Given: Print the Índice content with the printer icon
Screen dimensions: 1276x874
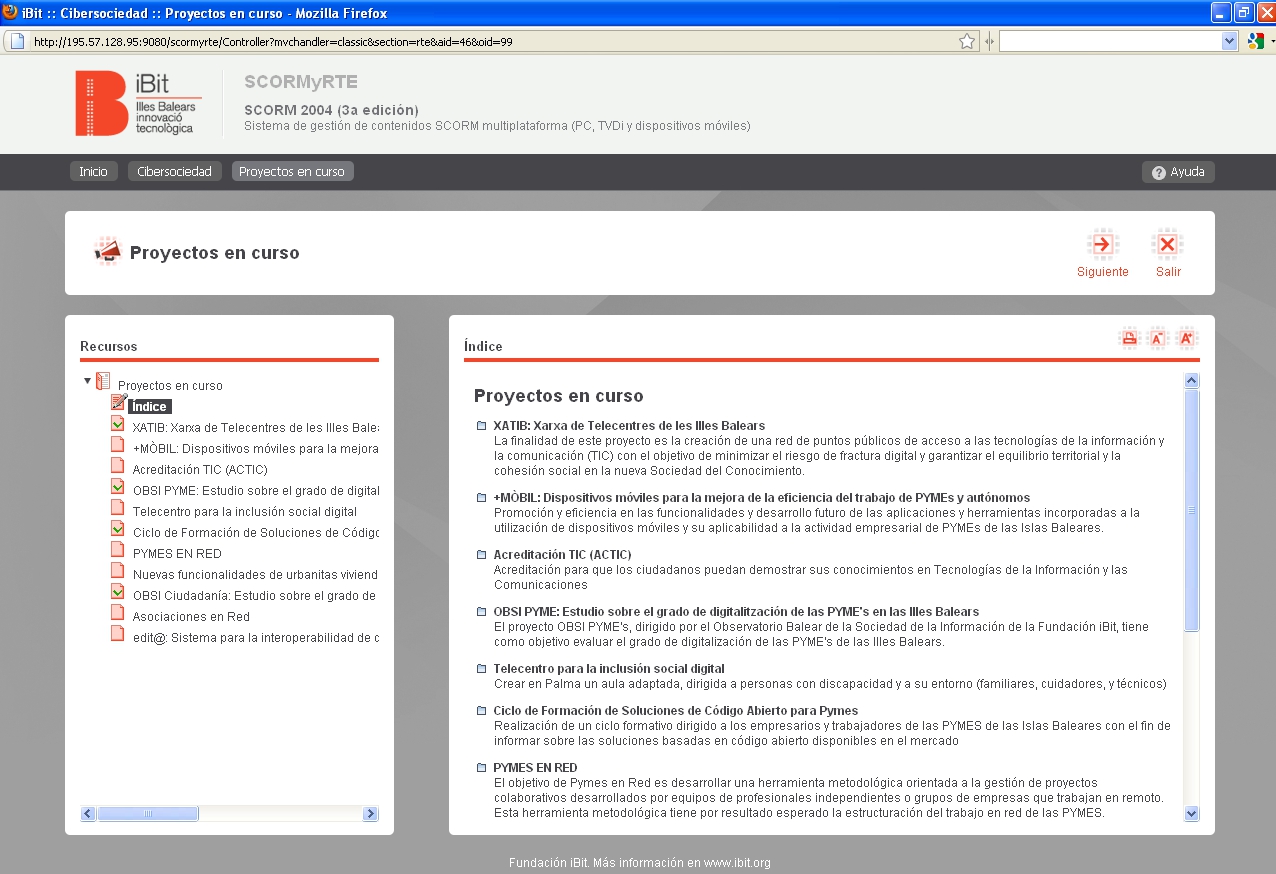Looking at the screenshot, I should point(1129,338).
